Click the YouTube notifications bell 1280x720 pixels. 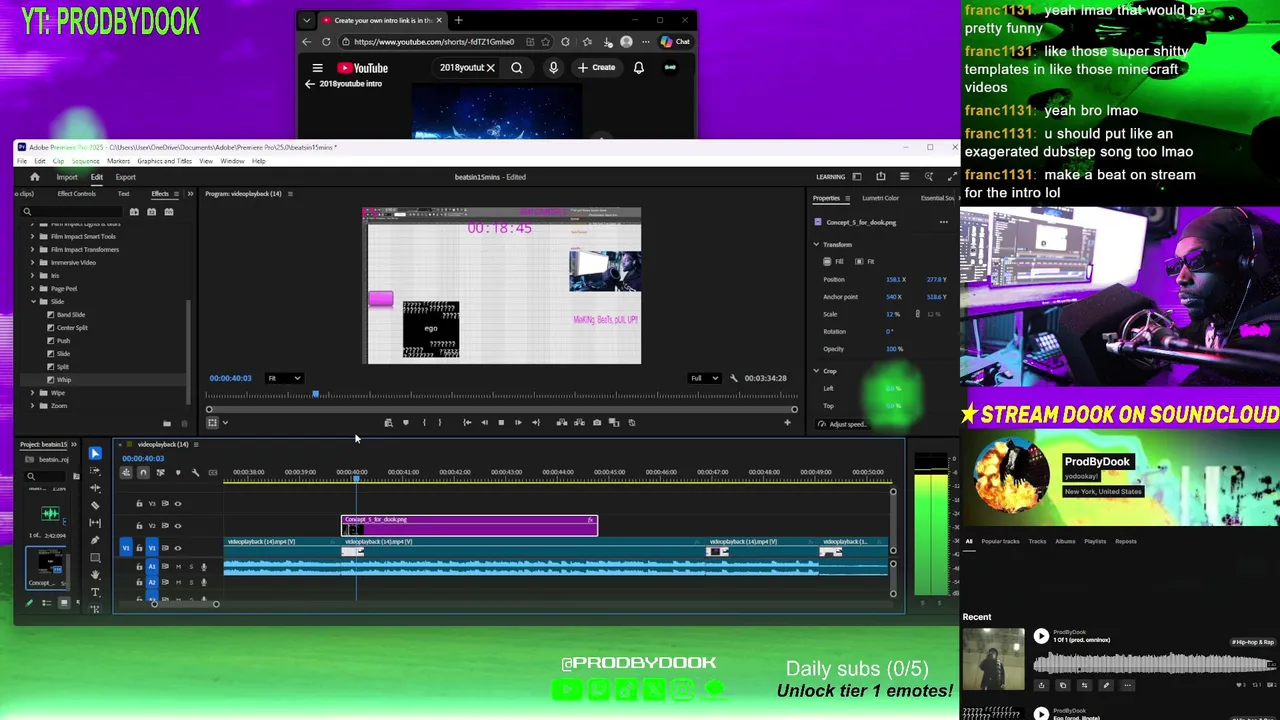tap(638, 68)
